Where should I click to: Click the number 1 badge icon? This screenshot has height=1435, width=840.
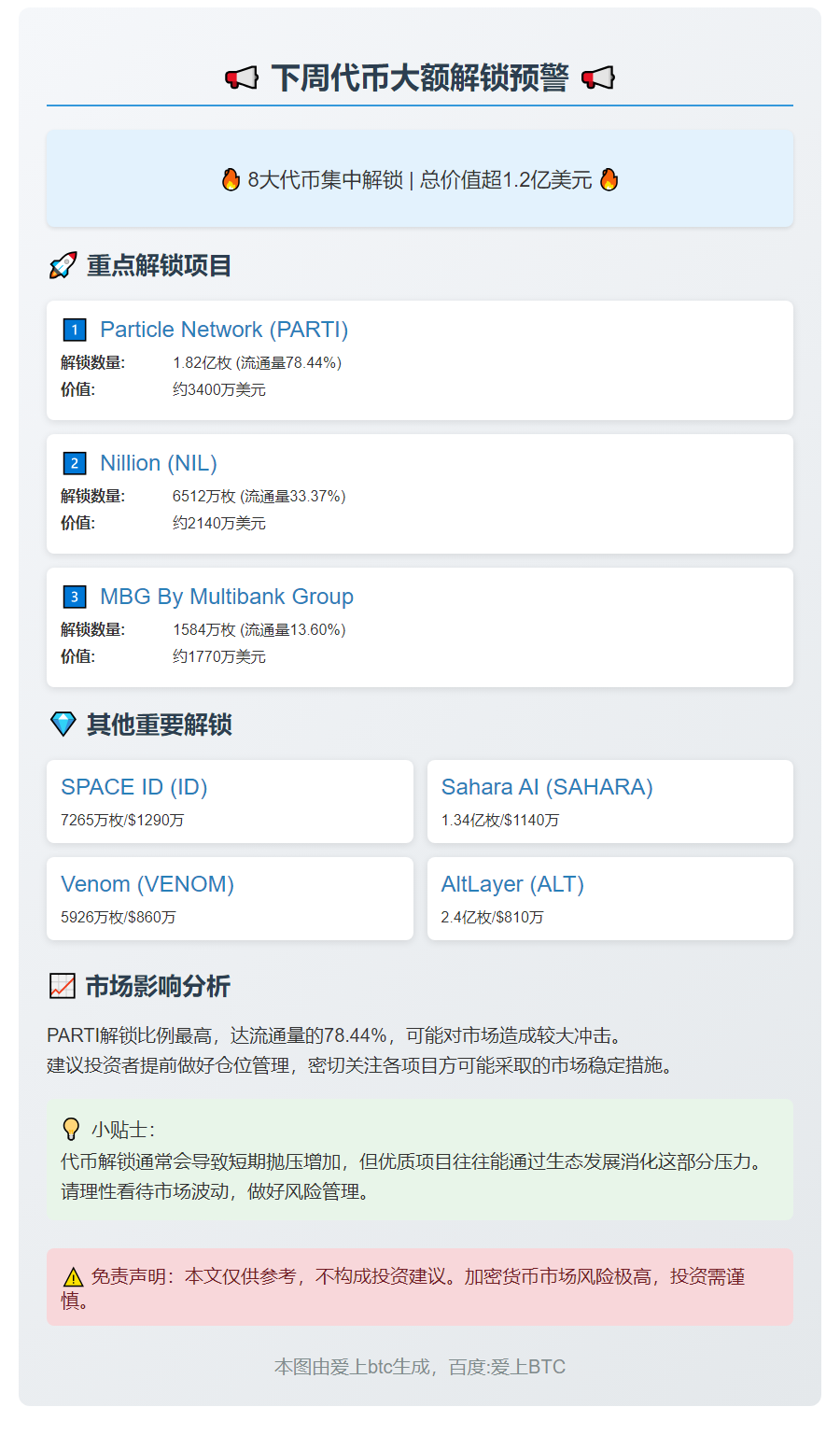75,330
